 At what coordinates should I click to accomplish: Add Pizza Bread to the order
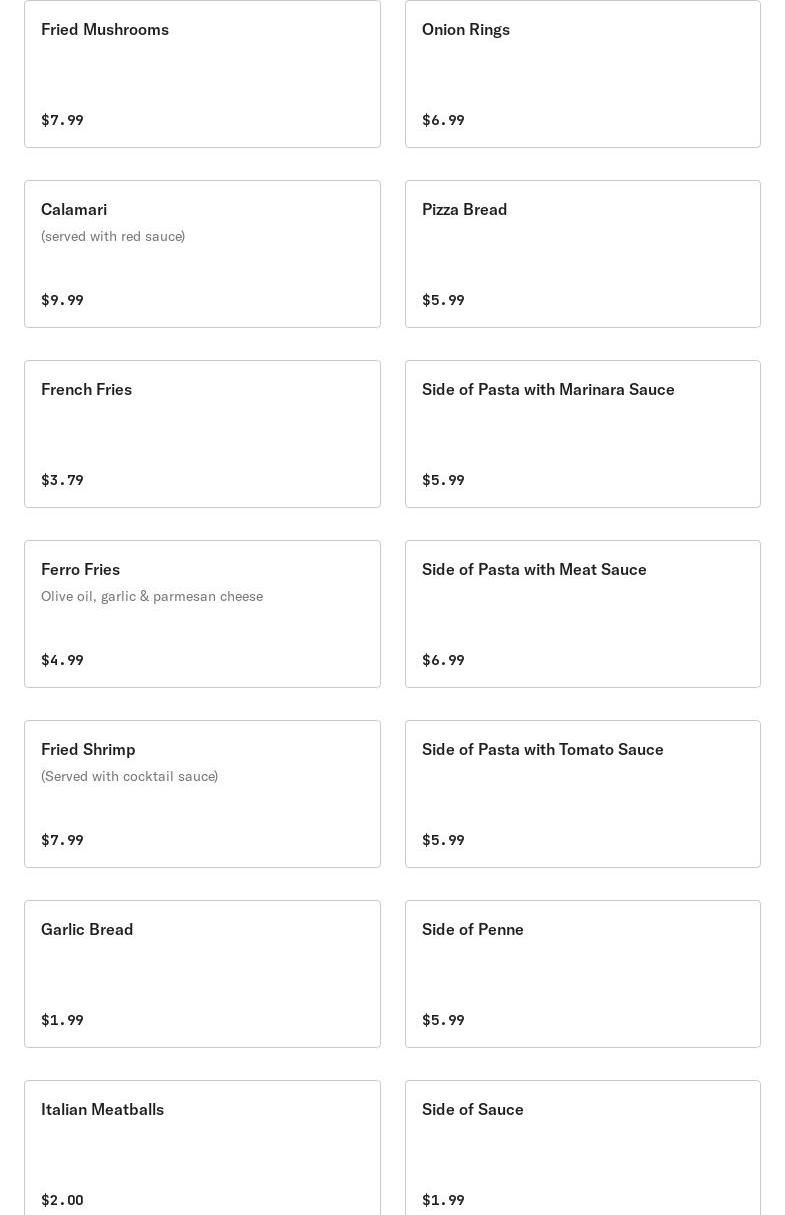tap(582, 254)
